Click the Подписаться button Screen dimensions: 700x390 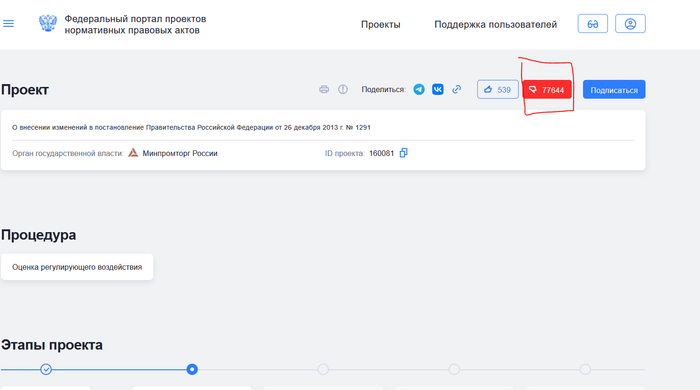(x=614, y=90)
